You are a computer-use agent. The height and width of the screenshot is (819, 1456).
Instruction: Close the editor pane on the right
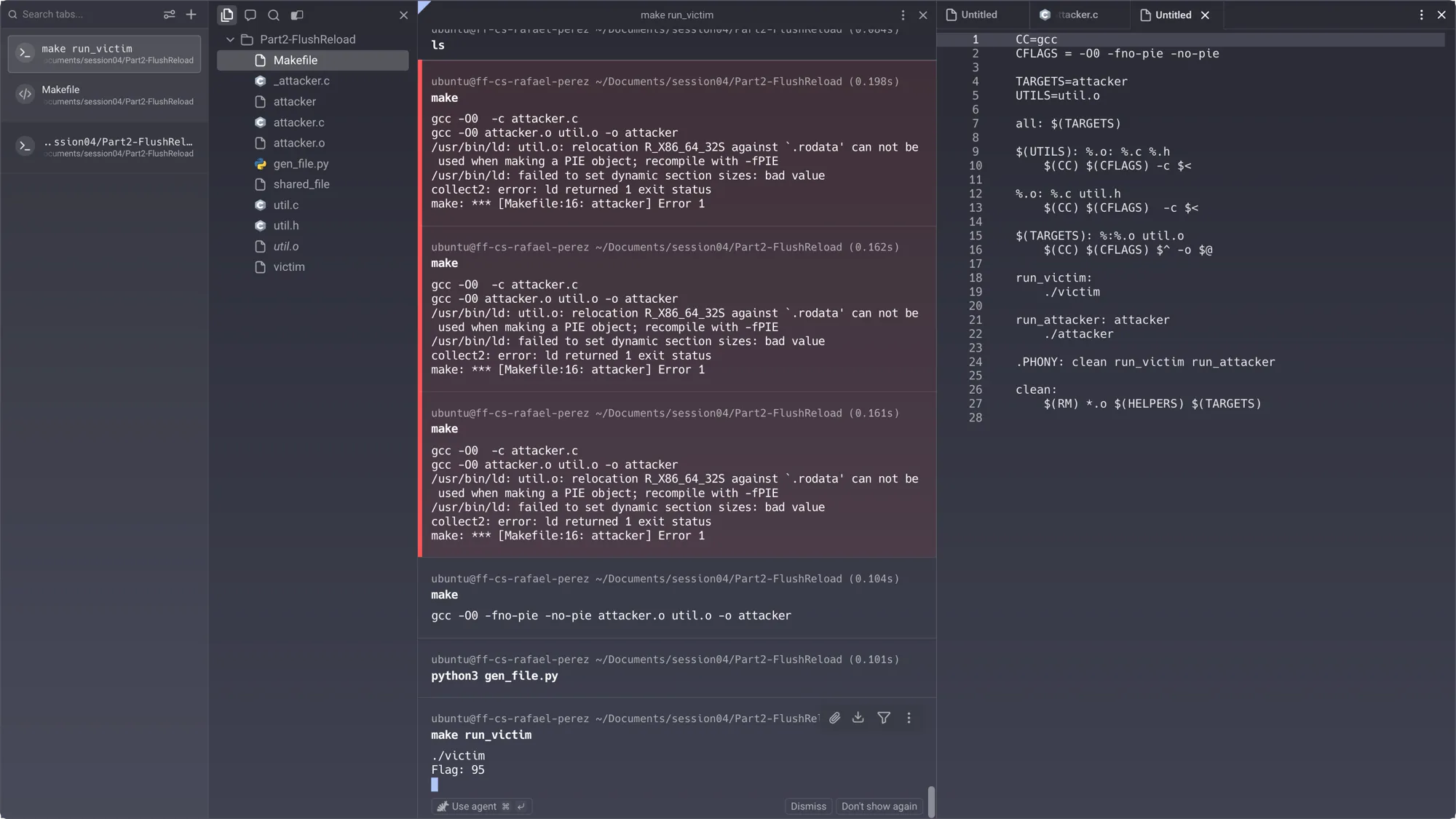pos(1441,15)
